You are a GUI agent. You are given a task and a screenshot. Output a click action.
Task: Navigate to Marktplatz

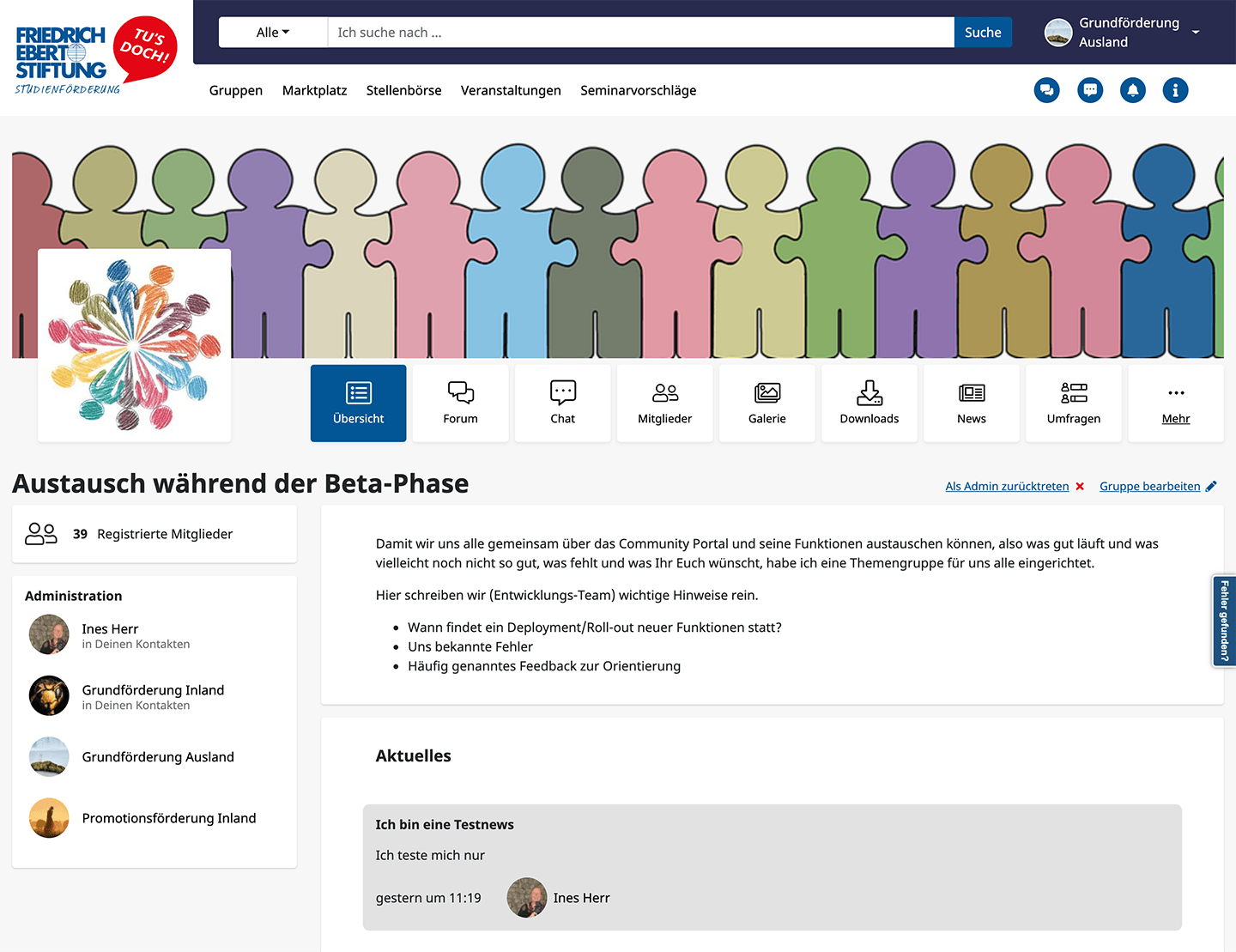pyautogui.click(x=314, y=90)
